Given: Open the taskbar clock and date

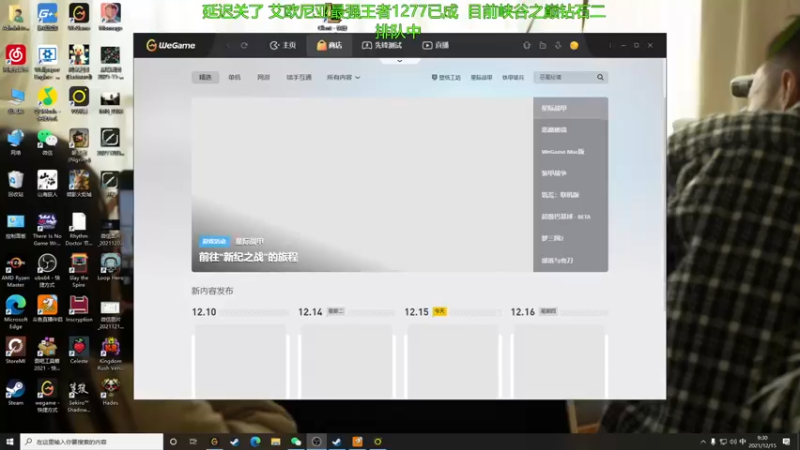Looking at the screenshot, I should [763, 441].
